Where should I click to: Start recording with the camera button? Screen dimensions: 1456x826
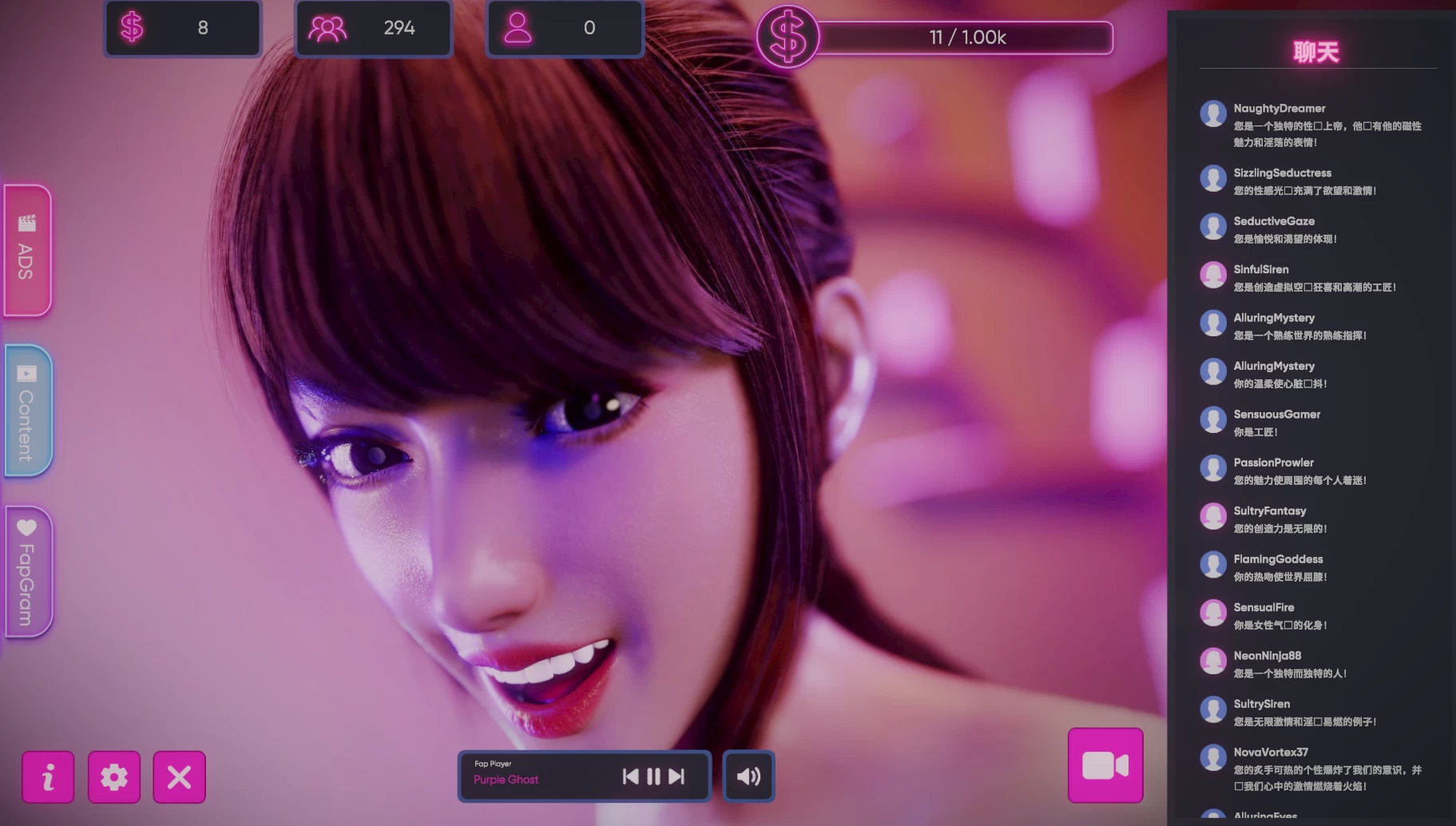pyautogui.click(x=1105, y=765)
